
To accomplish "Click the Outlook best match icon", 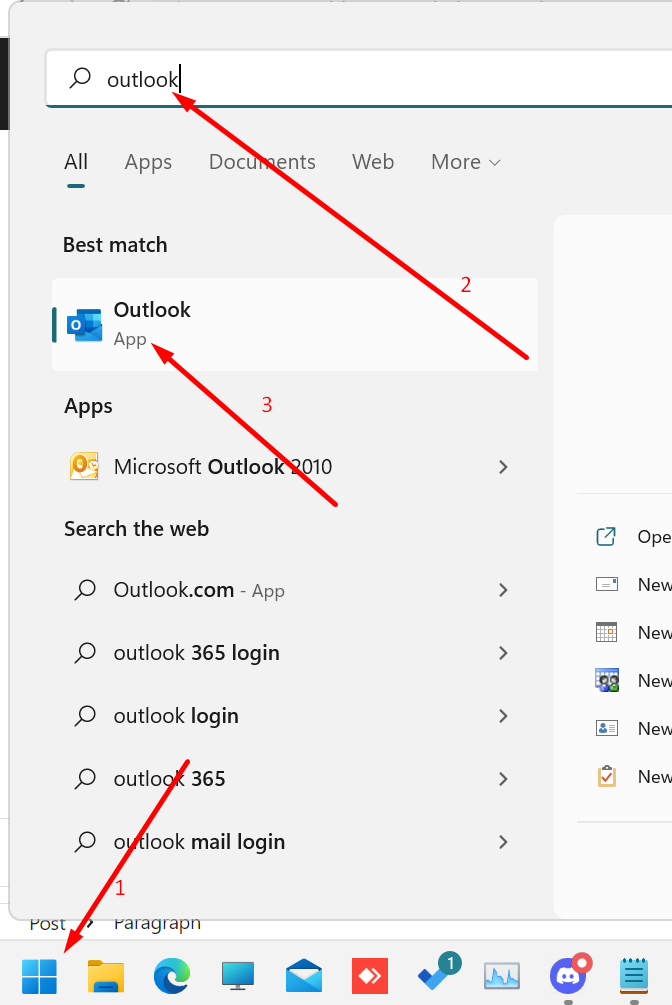I will [x=85, y=325].
